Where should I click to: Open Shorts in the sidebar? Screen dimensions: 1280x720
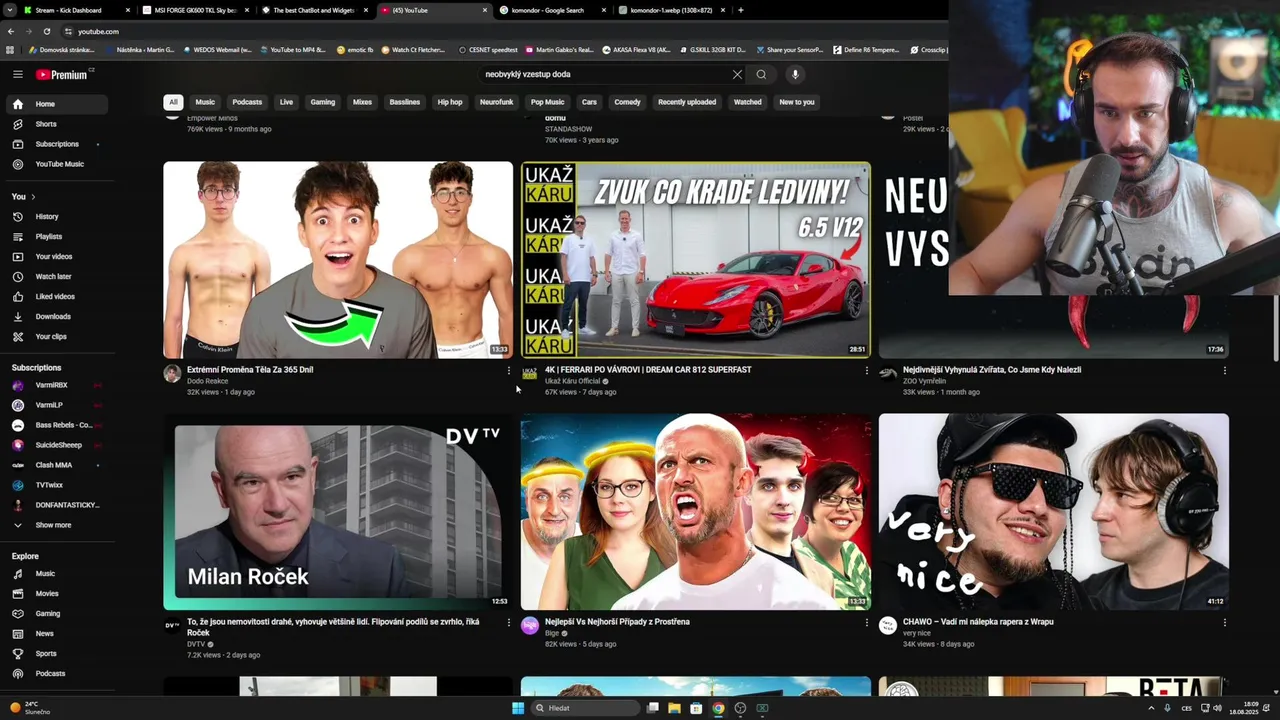[56, 124]
